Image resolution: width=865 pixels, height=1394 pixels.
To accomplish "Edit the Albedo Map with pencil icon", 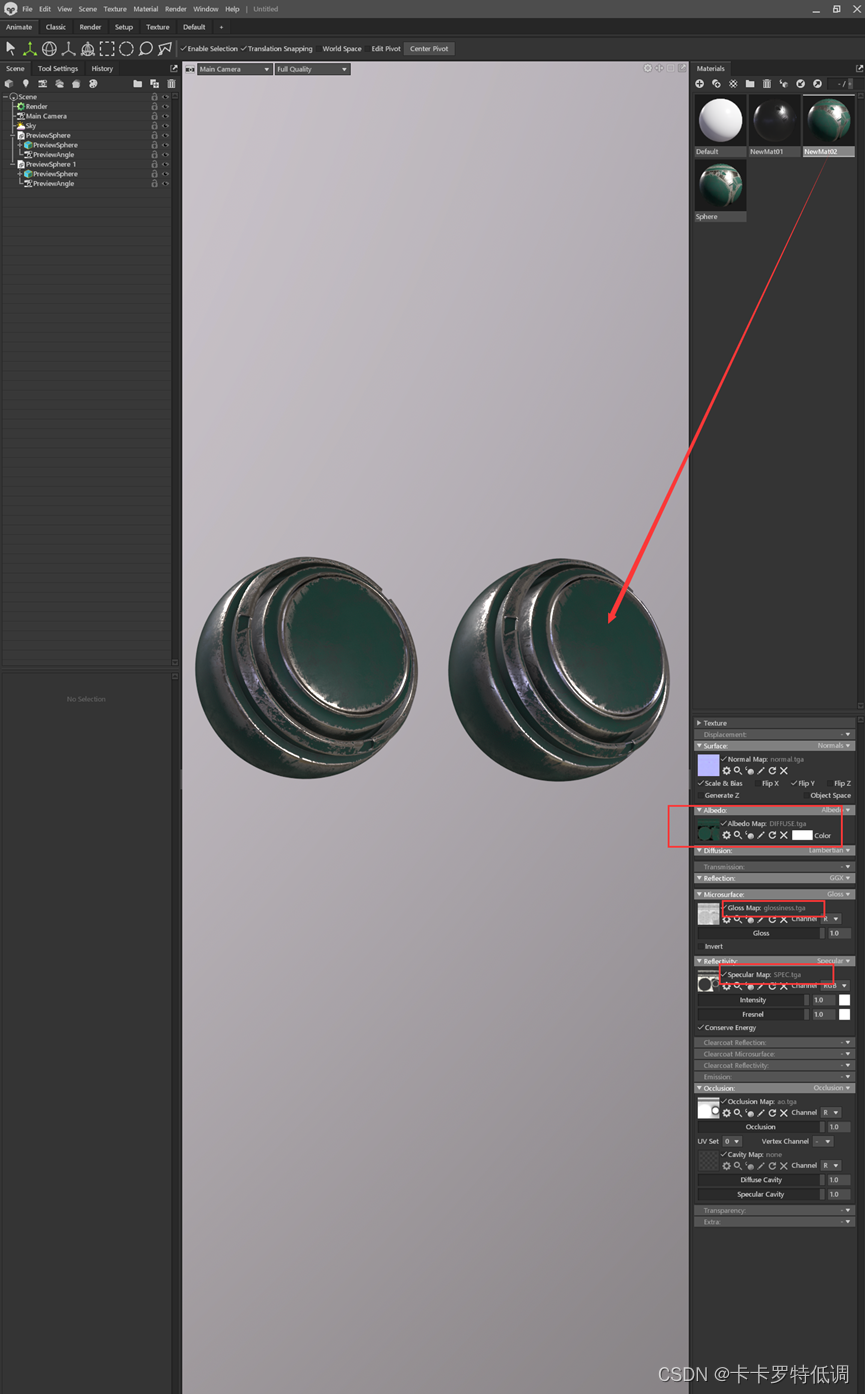I will tap(761, 835).
